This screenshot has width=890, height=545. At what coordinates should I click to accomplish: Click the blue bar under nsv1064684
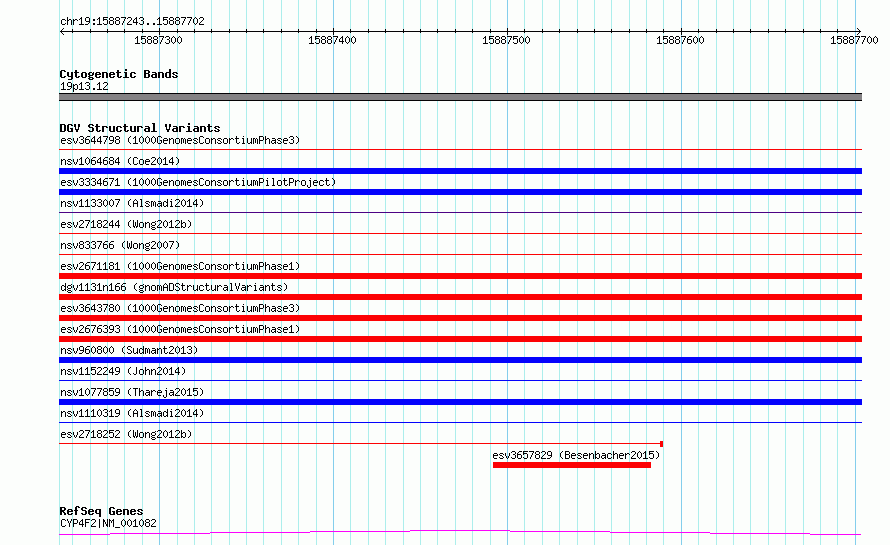[x=460, y=171]
